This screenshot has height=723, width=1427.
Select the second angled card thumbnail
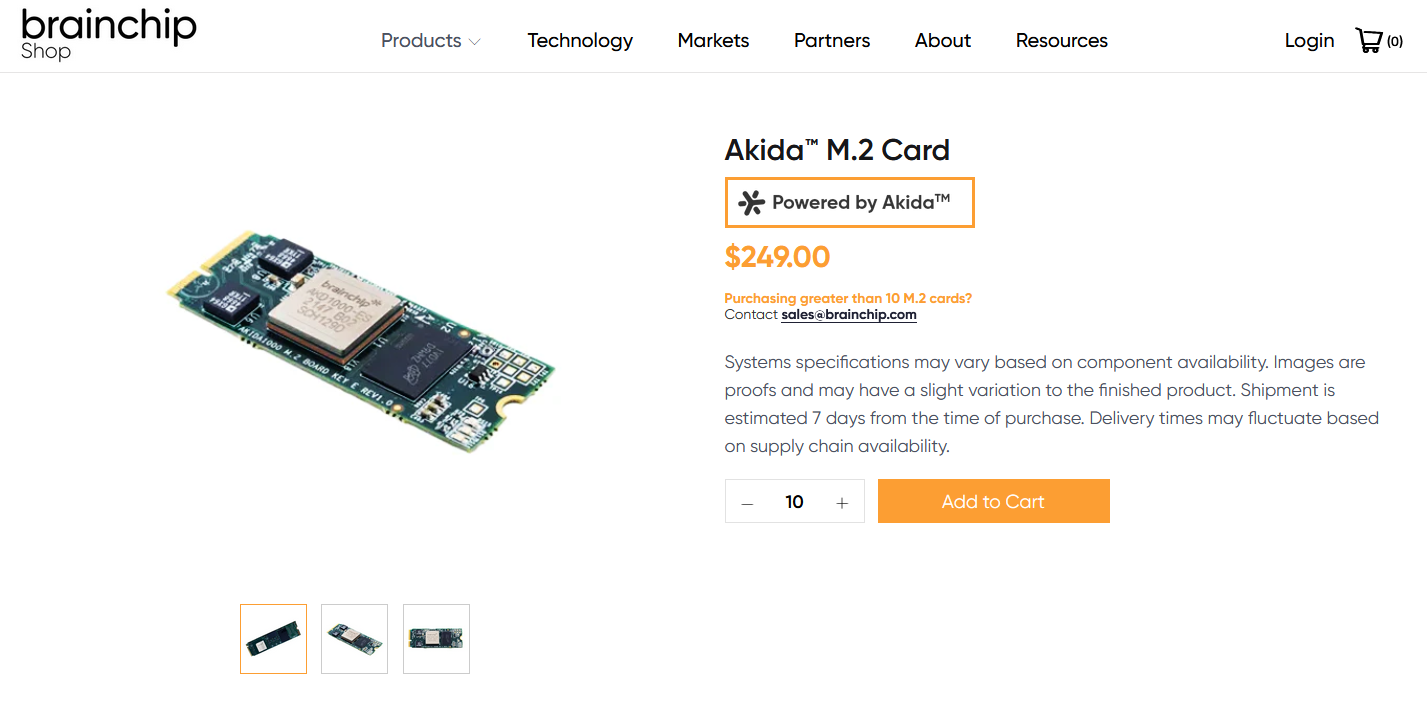(x=354, y=639)
